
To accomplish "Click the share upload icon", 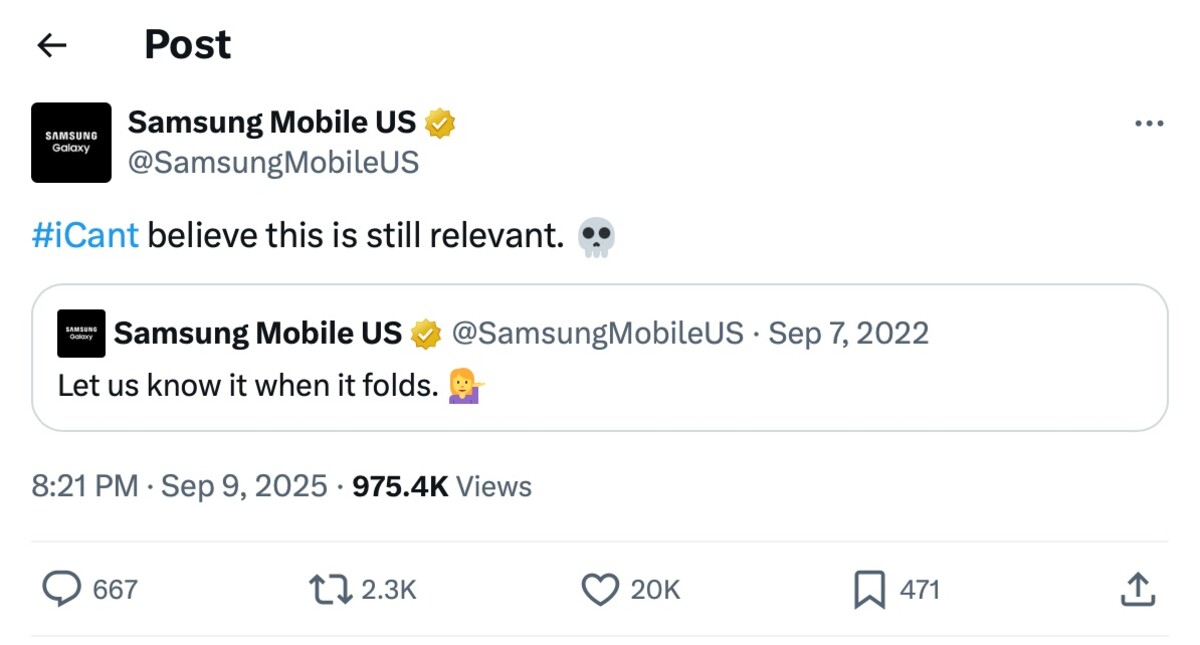I will 1137,589.
